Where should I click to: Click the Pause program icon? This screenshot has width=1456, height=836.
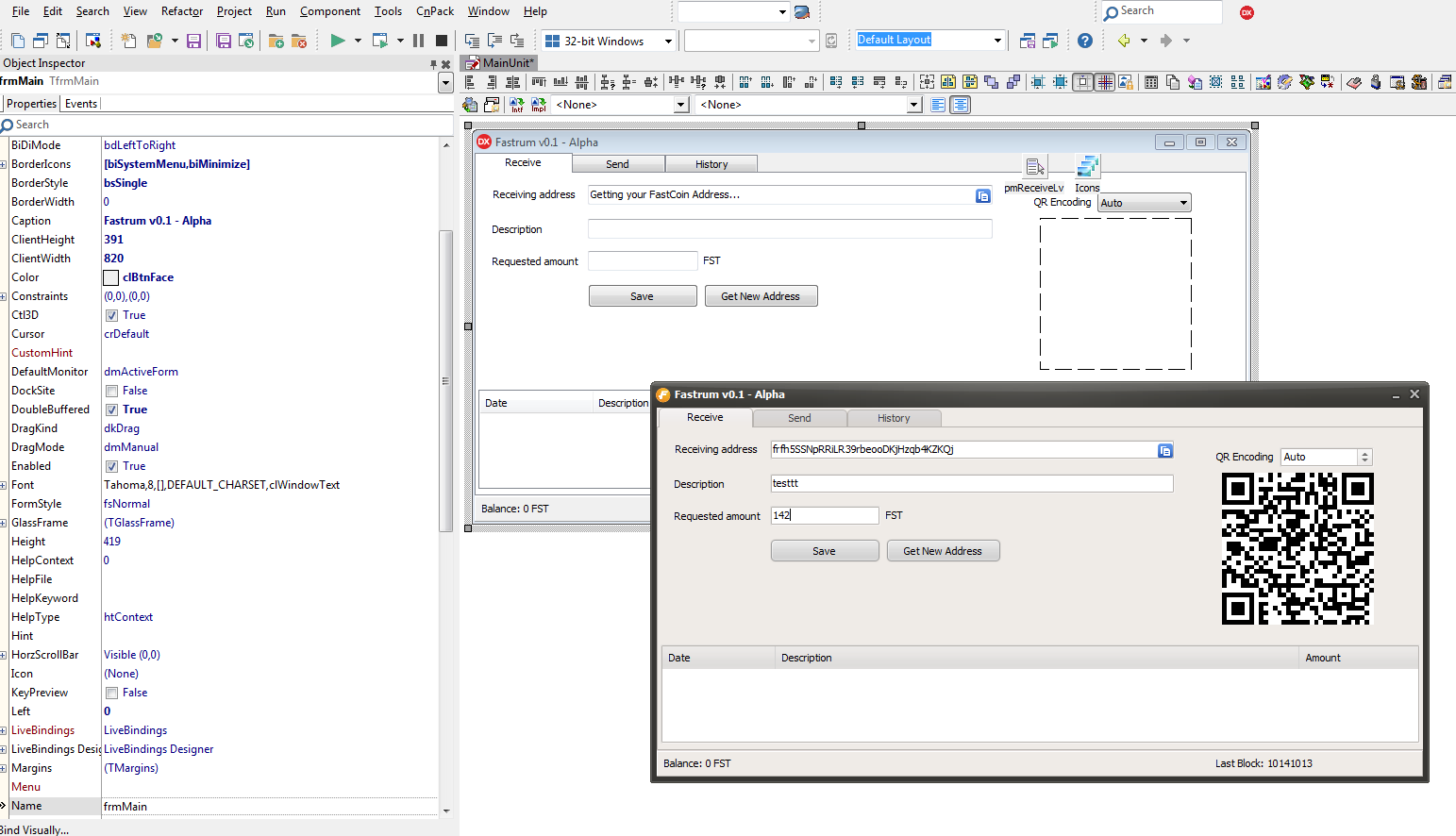coord(418,41)
